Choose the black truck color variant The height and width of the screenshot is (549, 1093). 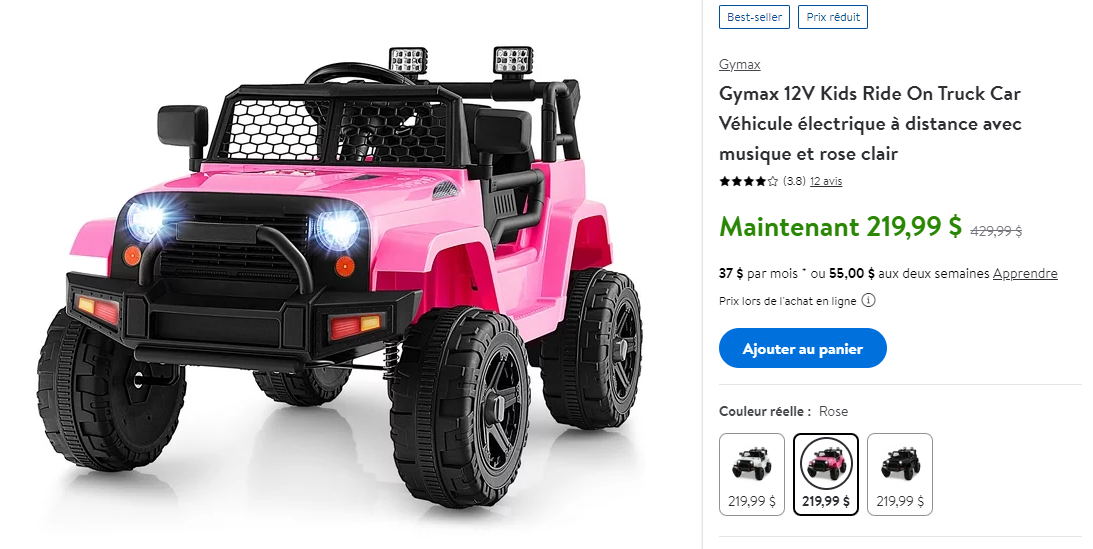pyautogui.click(x=900, y=474)
